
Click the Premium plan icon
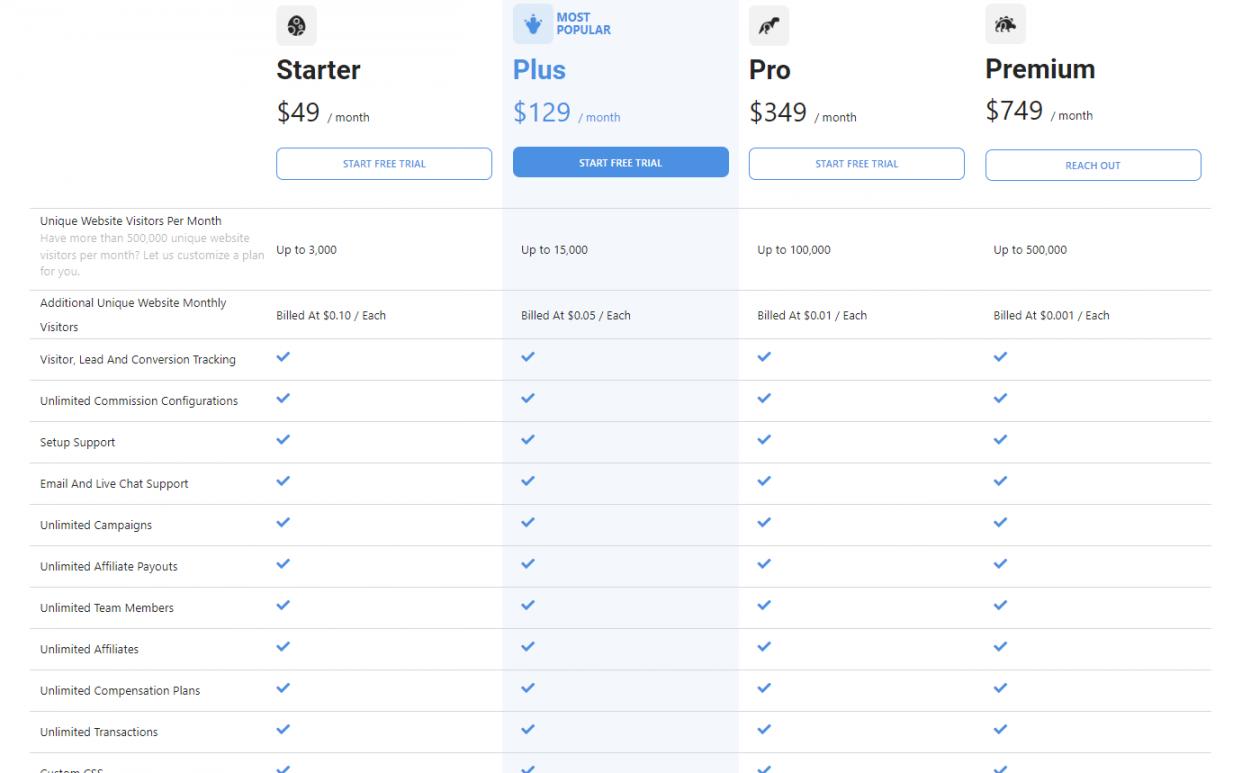1005,25
